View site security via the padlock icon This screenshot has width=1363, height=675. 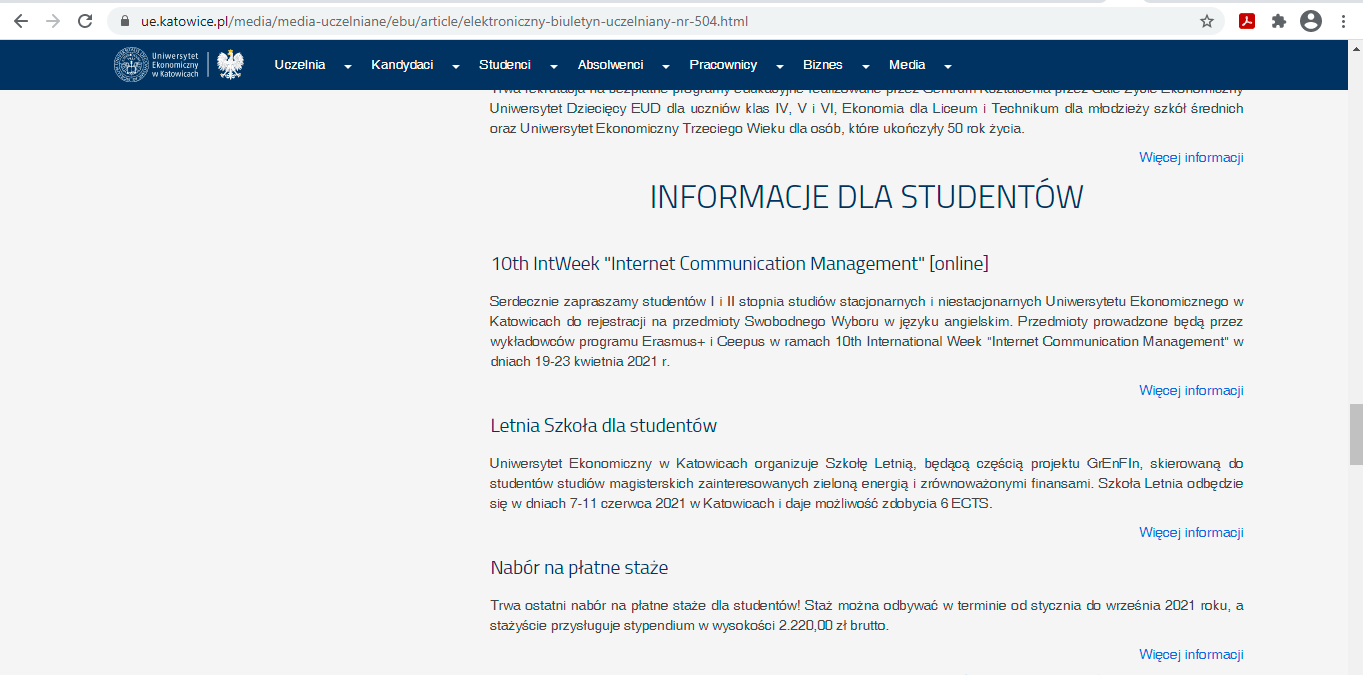coord(125,21)
